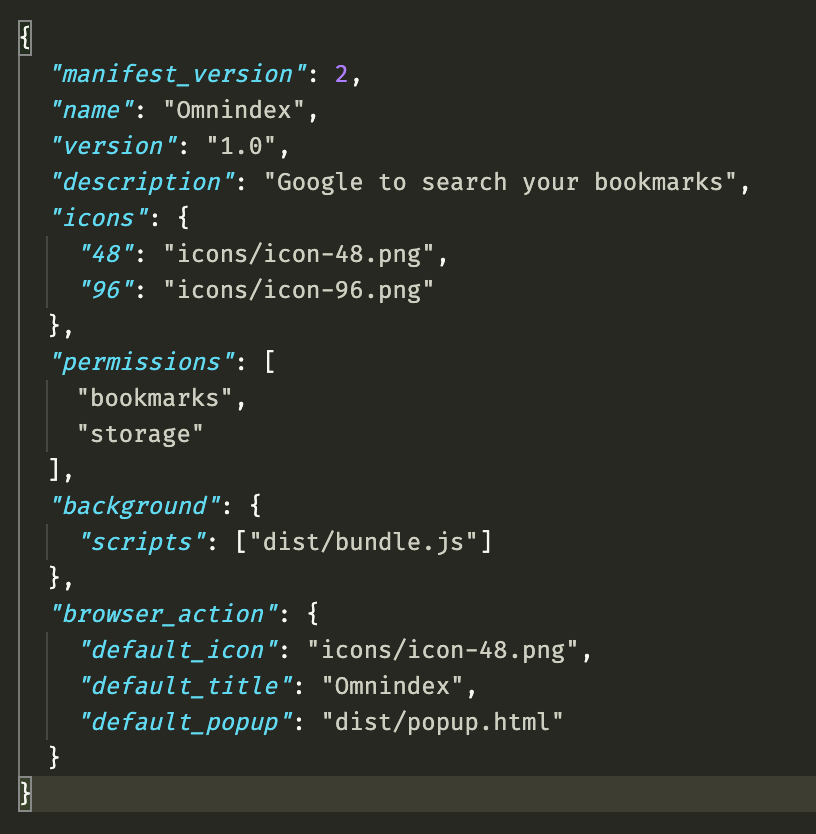The width and height of the screenshot is (816, 834).
Task: Click the "48" key under icons
Action: tap(106, 254)
